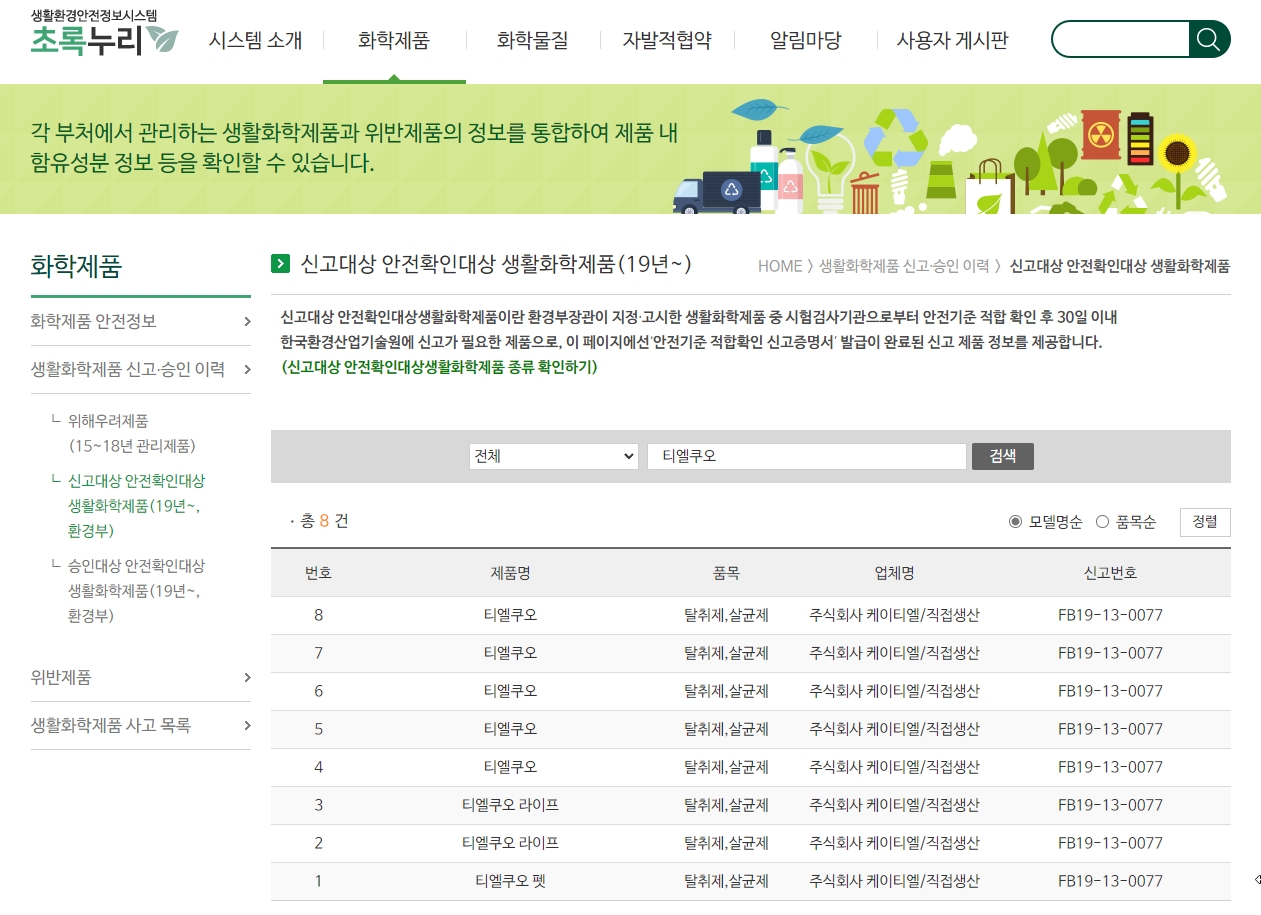Open 신고대상 안전확인대상생활화학제품 종류 확인하기 link
Image resolution: width=1261 pixels, height=915 pixels.
[439, 367]
